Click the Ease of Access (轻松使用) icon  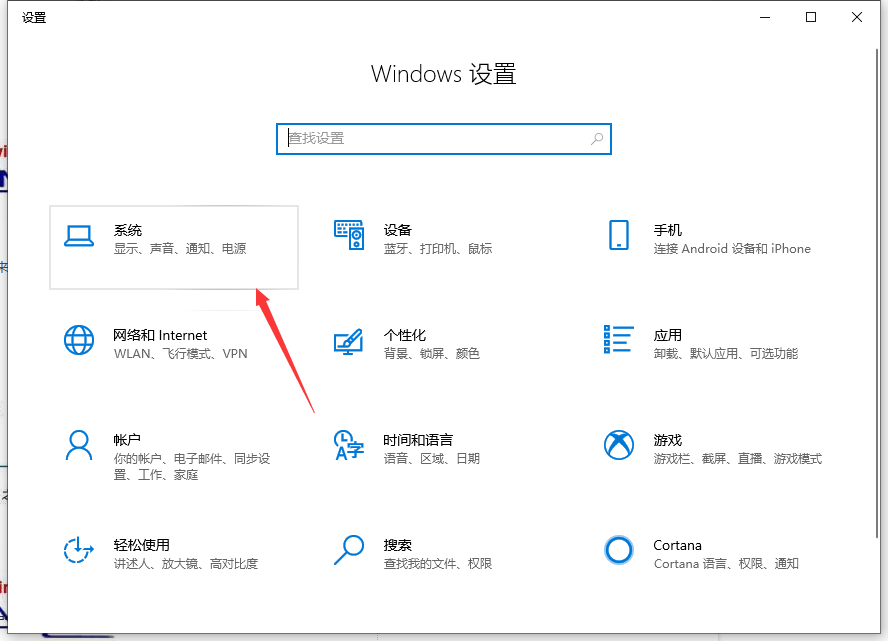click(79, 550)
